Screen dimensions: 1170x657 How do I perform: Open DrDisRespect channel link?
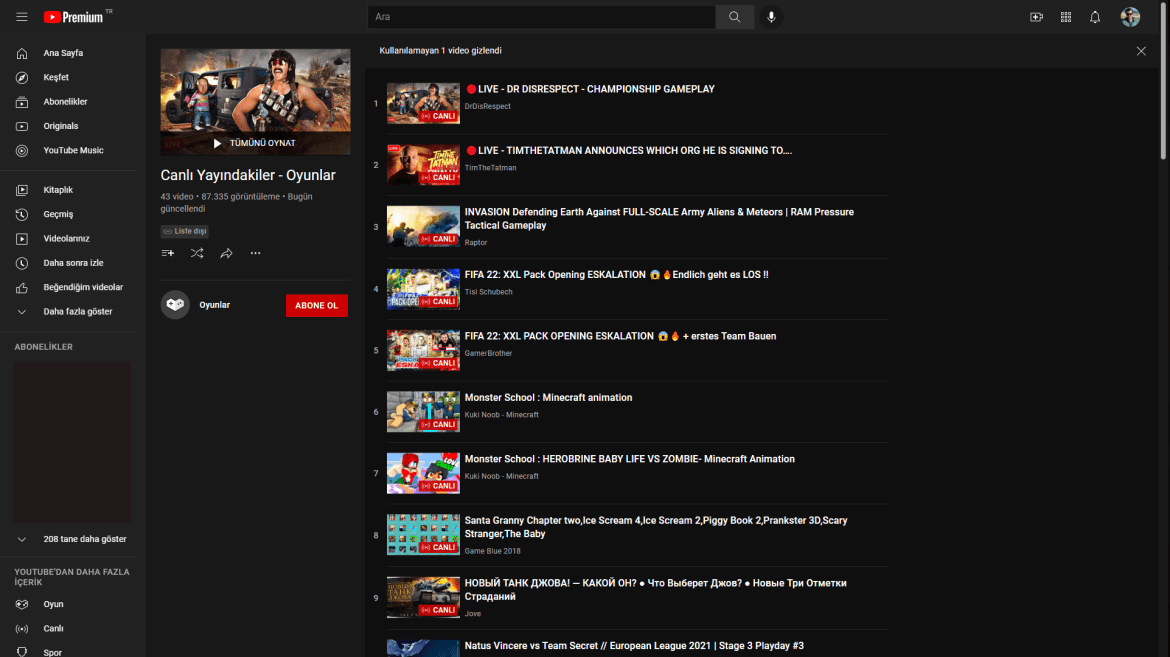pyautogui.click(x=487, y=107)
